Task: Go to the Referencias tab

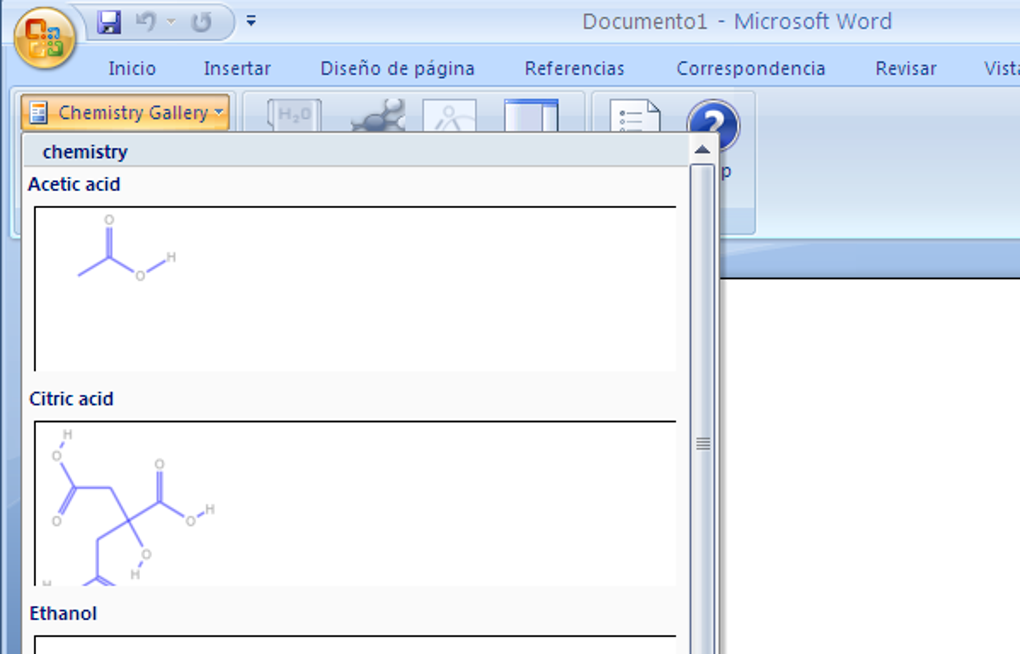Action: (x=574, y=68)
